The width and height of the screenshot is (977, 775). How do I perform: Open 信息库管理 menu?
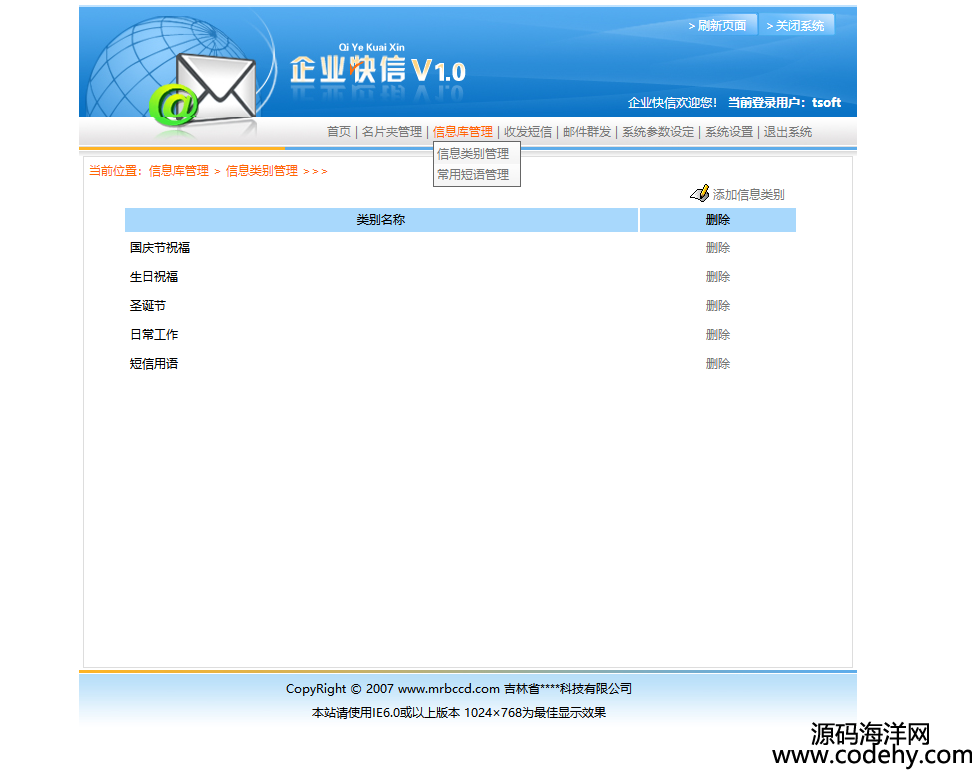[x=463, y=132]
